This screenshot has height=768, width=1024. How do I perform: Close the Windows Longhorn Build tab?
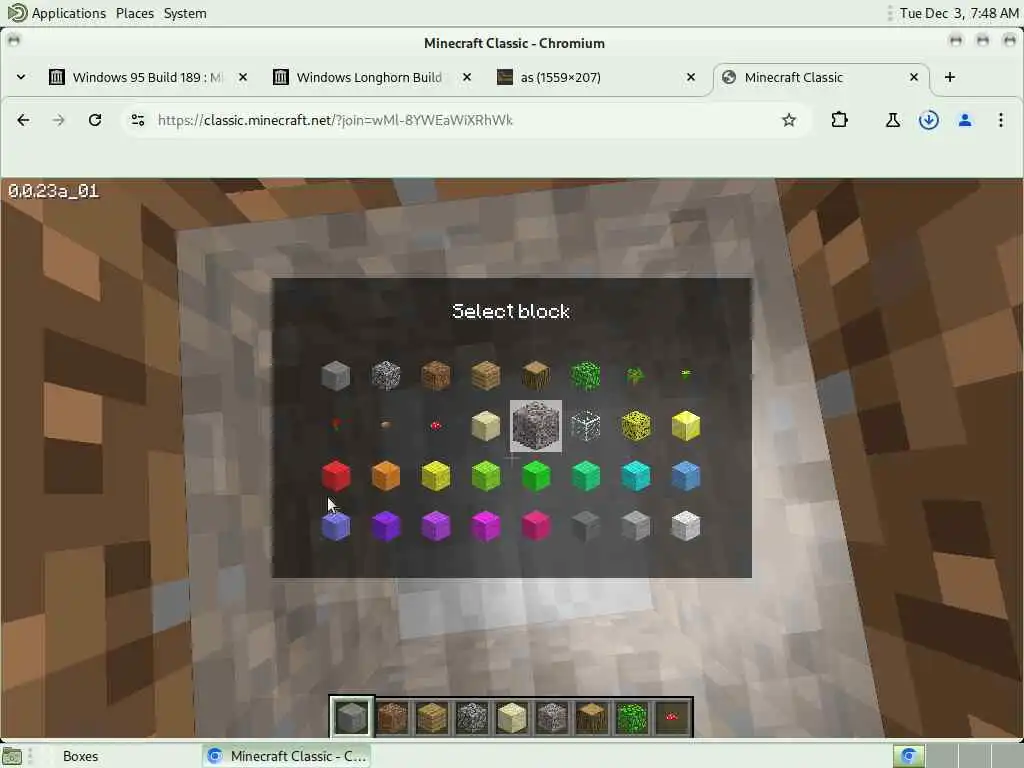pyautogui.click(x=467, y=77)
